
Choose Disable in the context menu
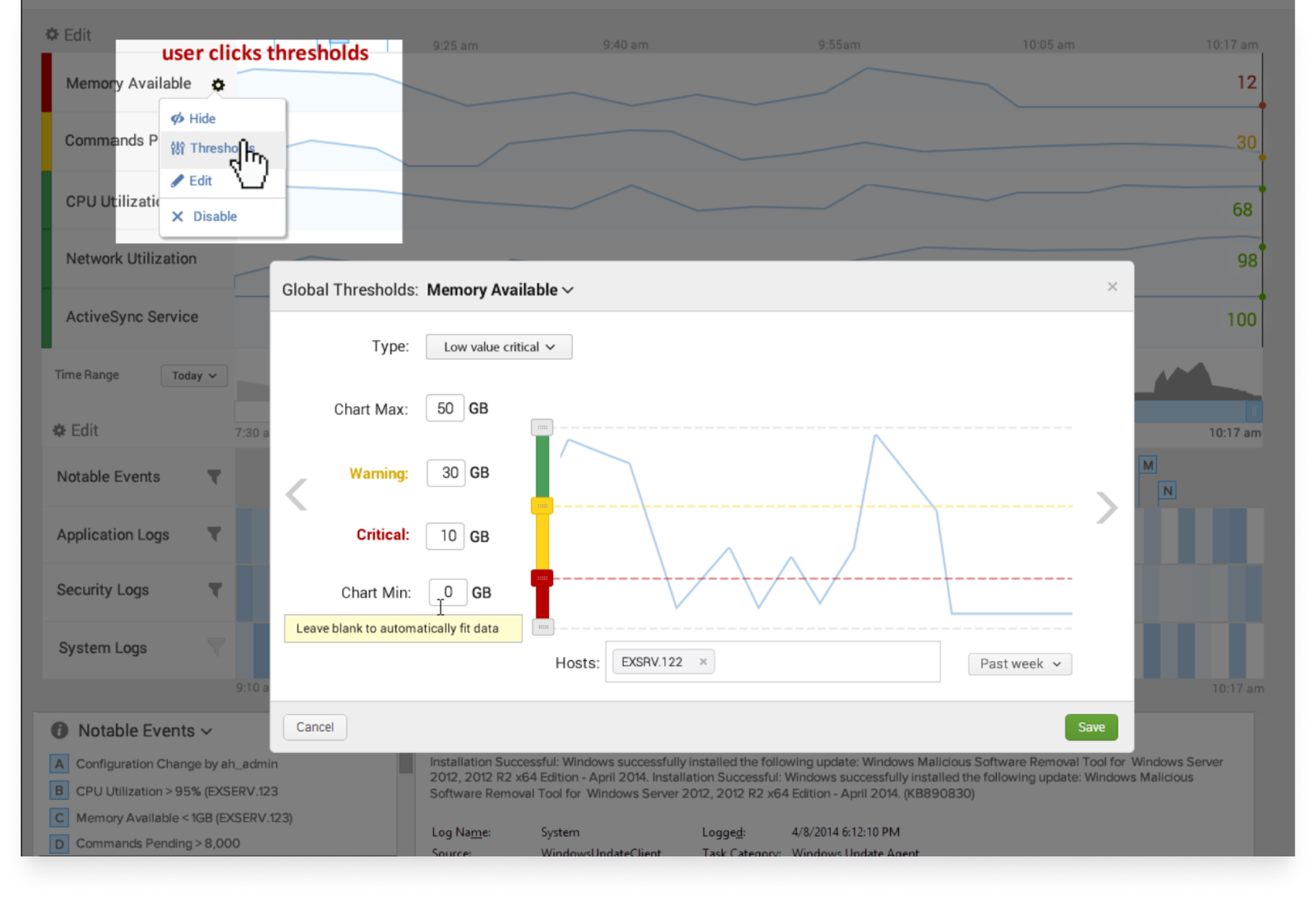point(214,216)
